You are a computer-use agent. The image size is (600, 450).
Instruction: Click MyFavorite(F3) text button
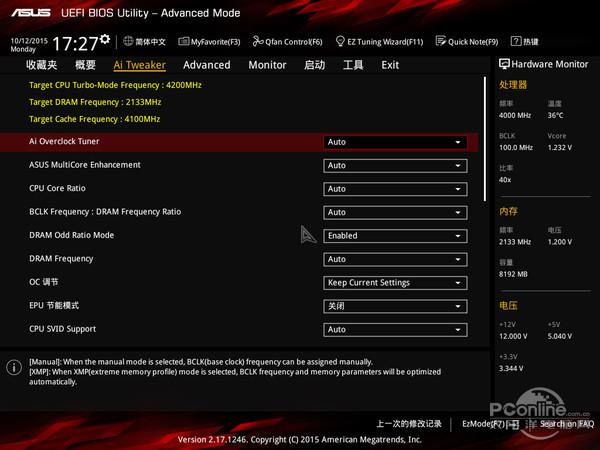[215, 42]
